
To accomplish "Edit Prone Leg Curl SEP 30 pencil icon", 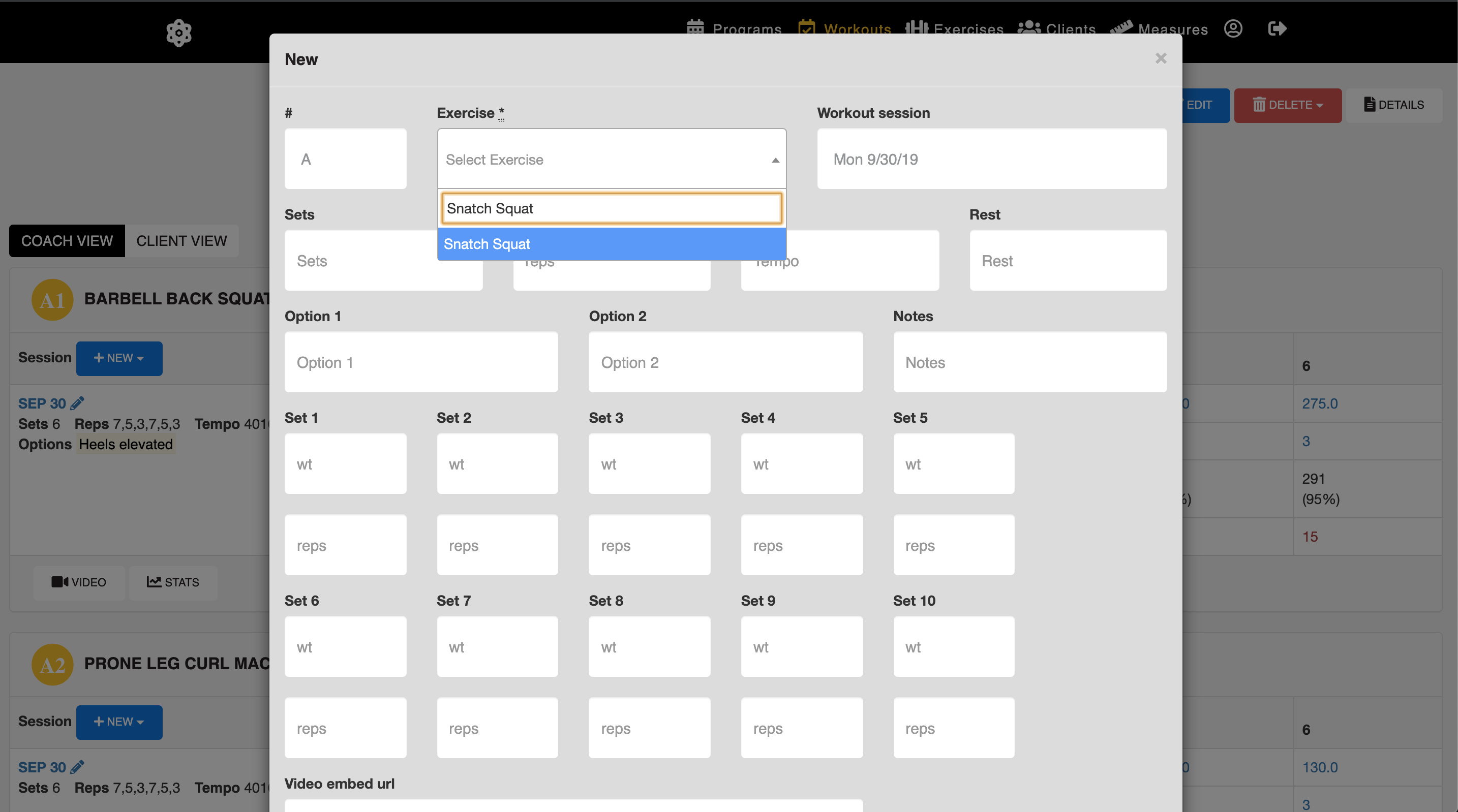I will [x=78, y=767].
